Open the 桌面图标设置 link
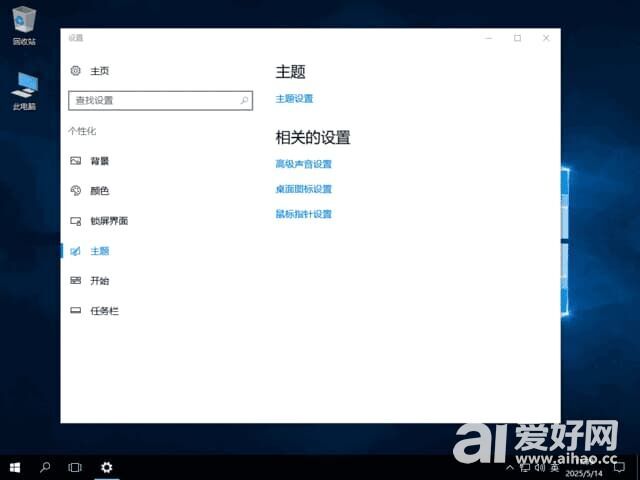This screenshot has height=480, width=640. 304,189
